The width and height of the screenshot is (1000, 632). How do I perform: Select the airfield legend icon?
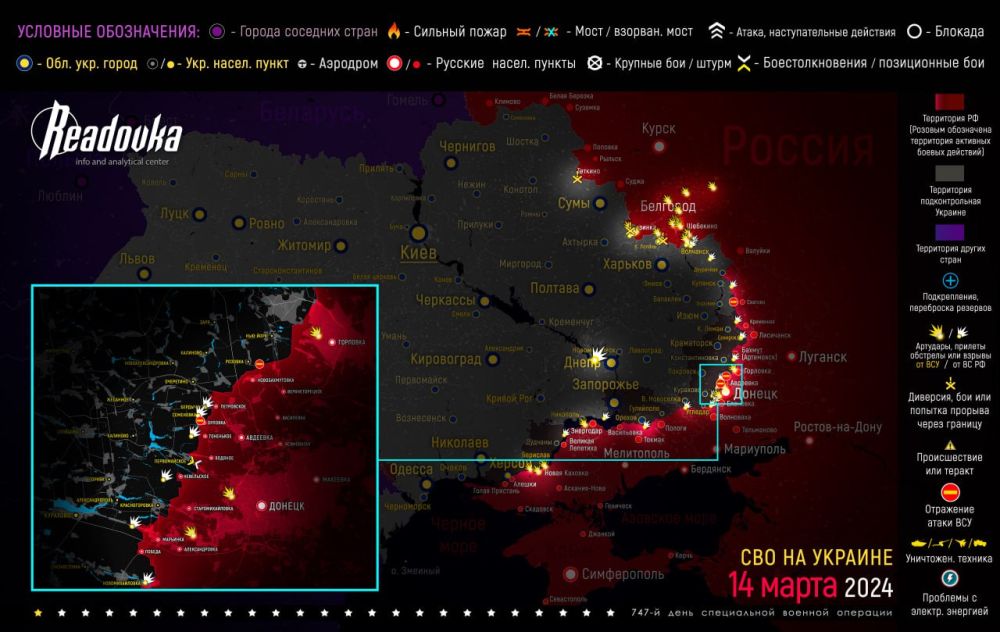click(x=300, y=62)
